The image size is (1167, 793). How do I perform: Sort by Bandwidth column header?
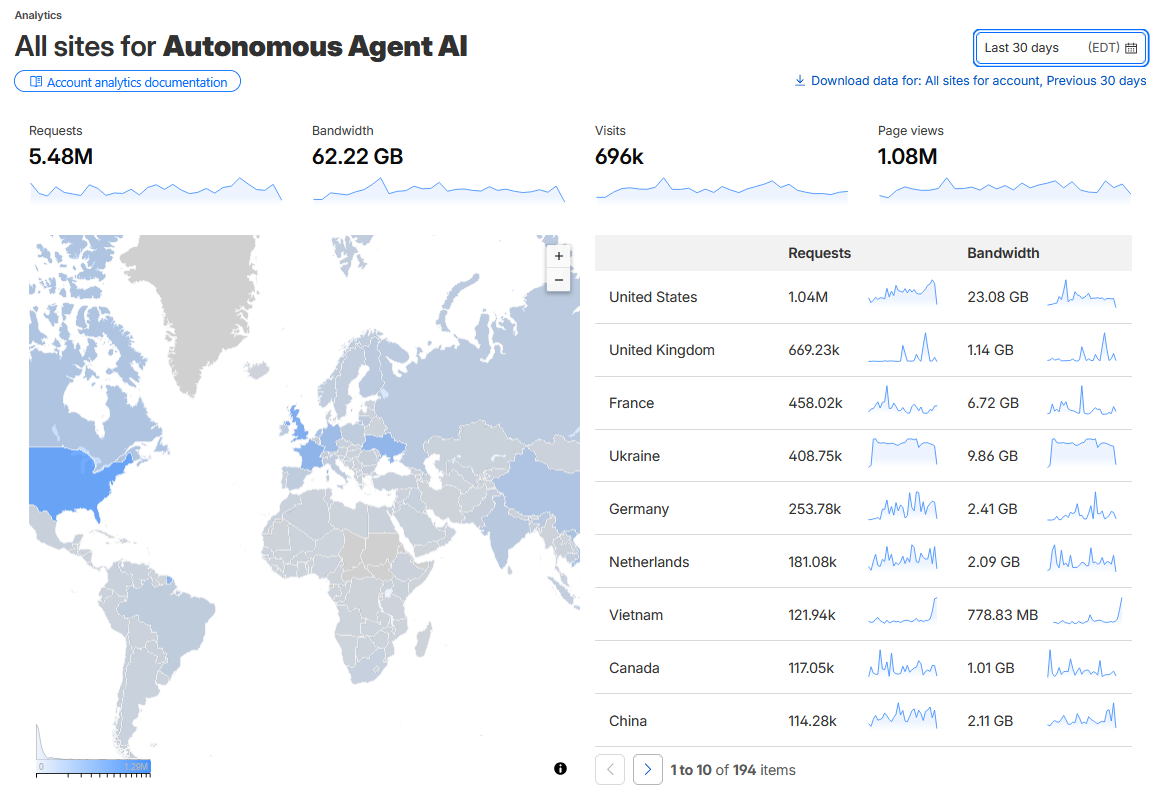pyautogui.click(x=1003, y=253)
